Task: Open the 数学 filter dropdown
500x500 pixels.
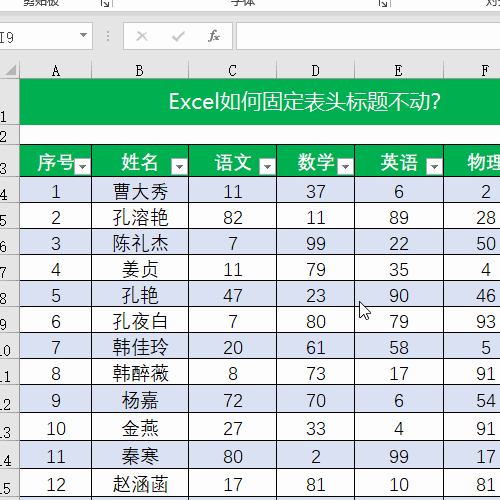Action: pos(345,166)
